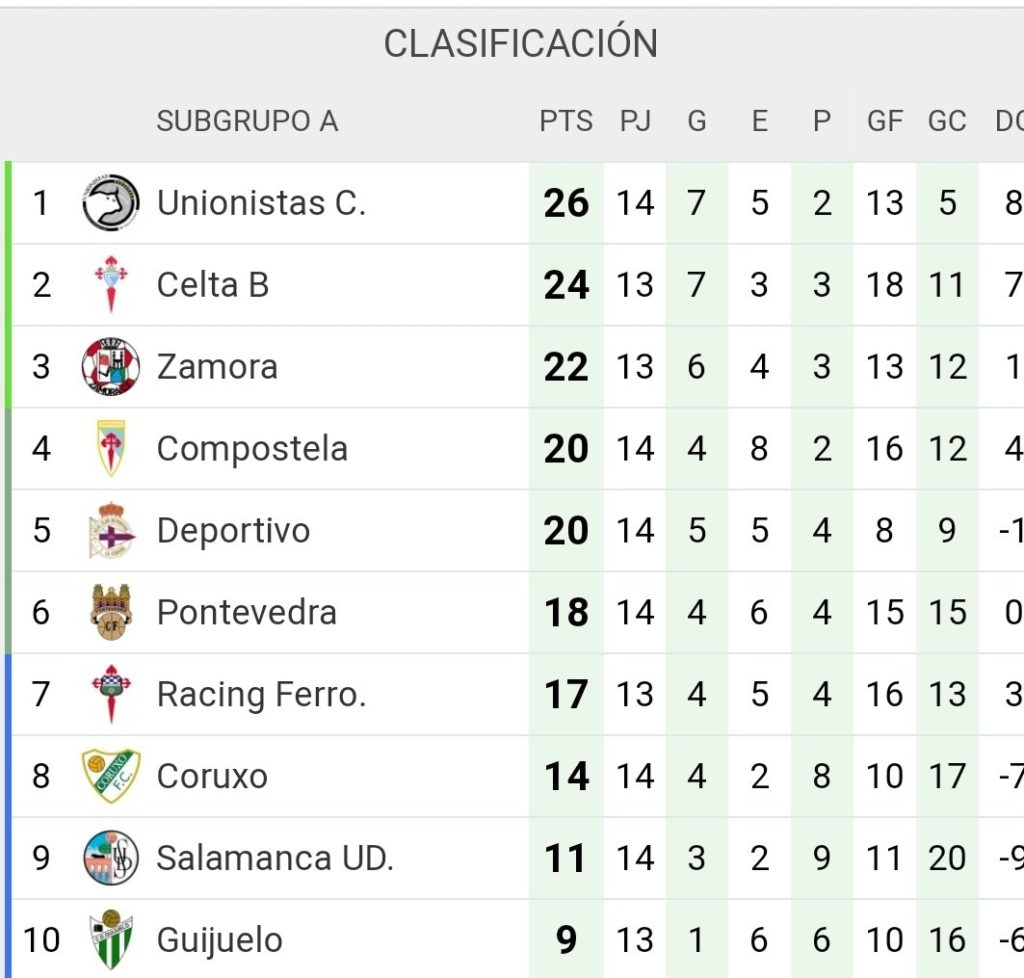Image resolution: width=1024 pixels, height=978 pixels.
Task: Tap the SUBGRUPO A heading
Action: pos(248,121)
